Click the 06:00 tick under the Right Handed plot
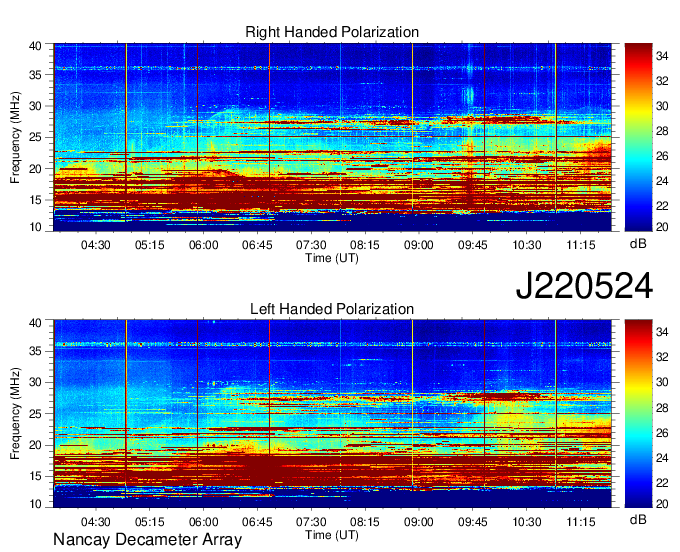This screenshot has width=680, height=552. point(203,245)
